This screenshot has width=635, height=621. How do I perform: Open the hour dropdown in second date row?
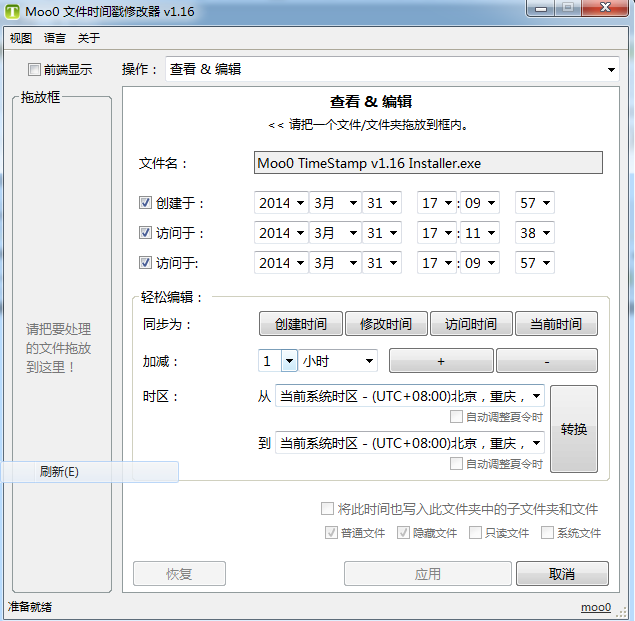click(437, 233)
